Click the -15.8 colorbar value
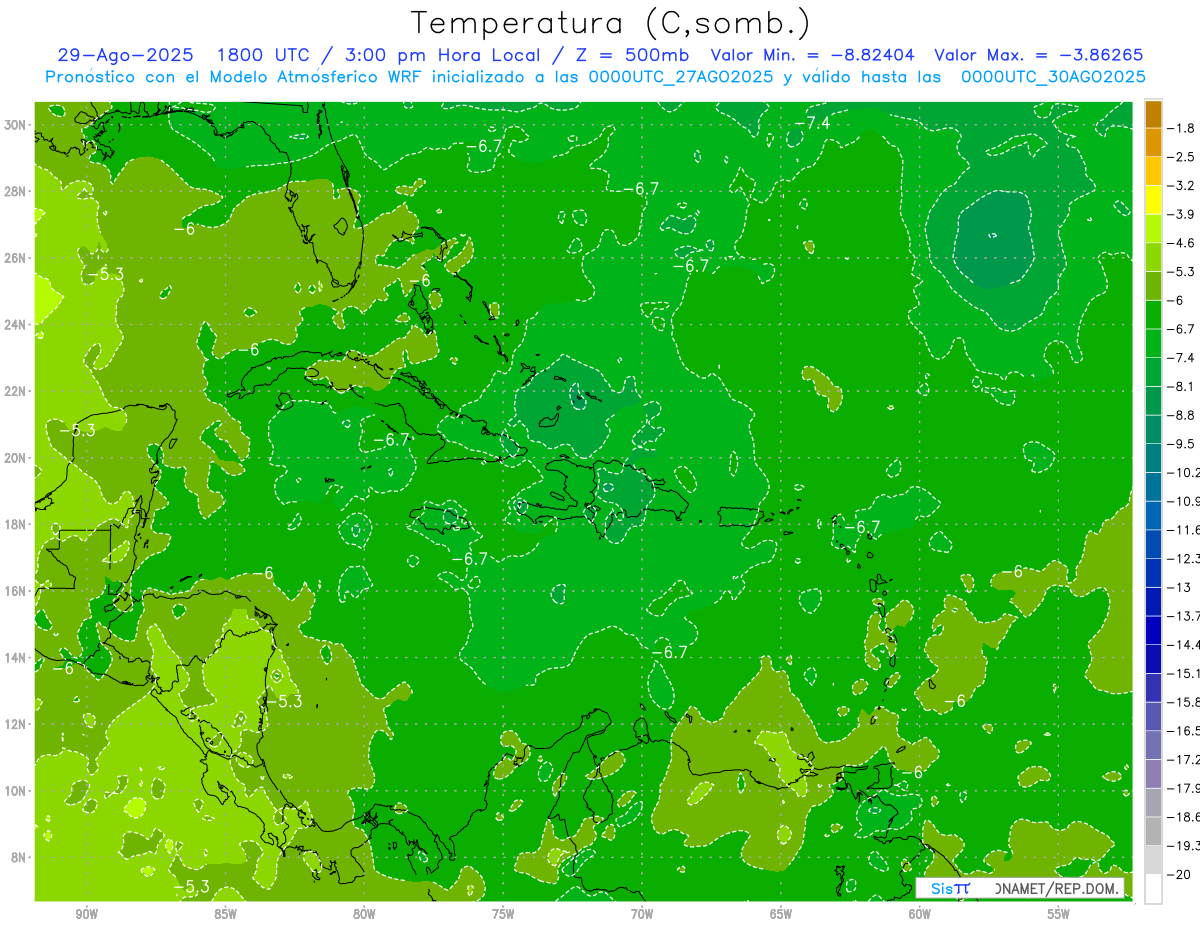The width and height of the screenshot is (1200, 927). 1184,702
